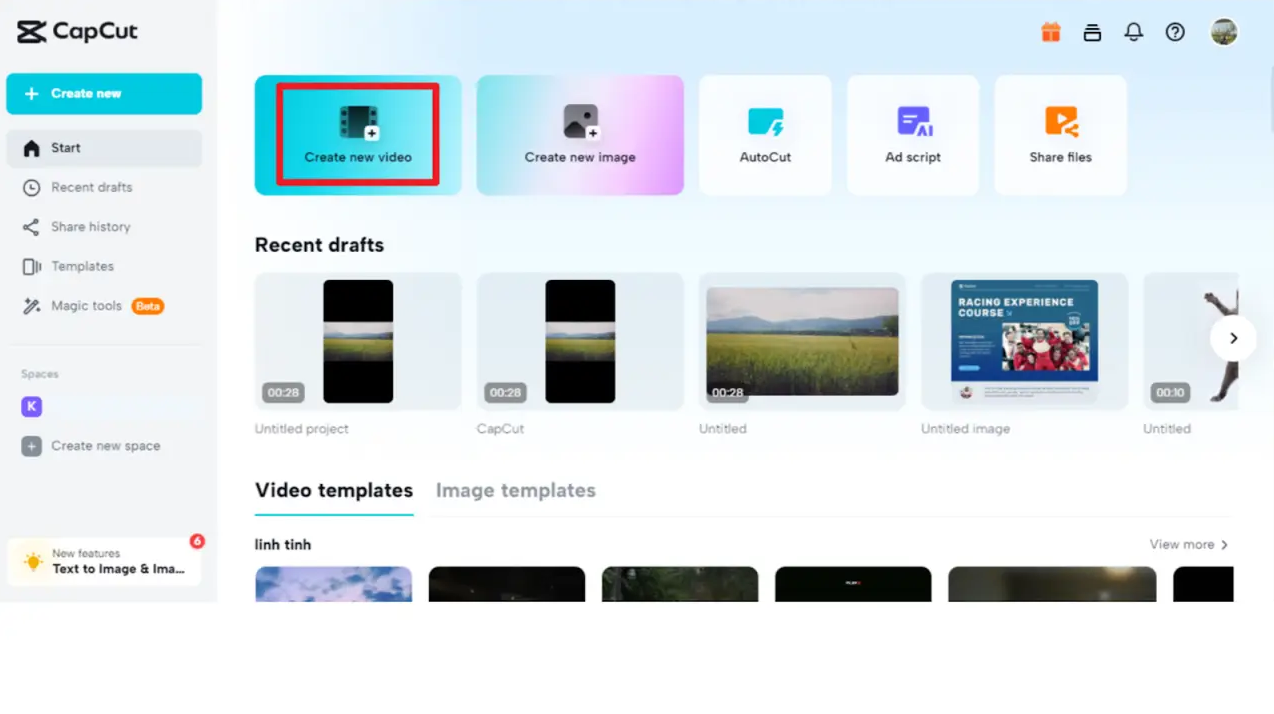
Task: Open the AutoCut tool
Action: click(x=765, y=135)
